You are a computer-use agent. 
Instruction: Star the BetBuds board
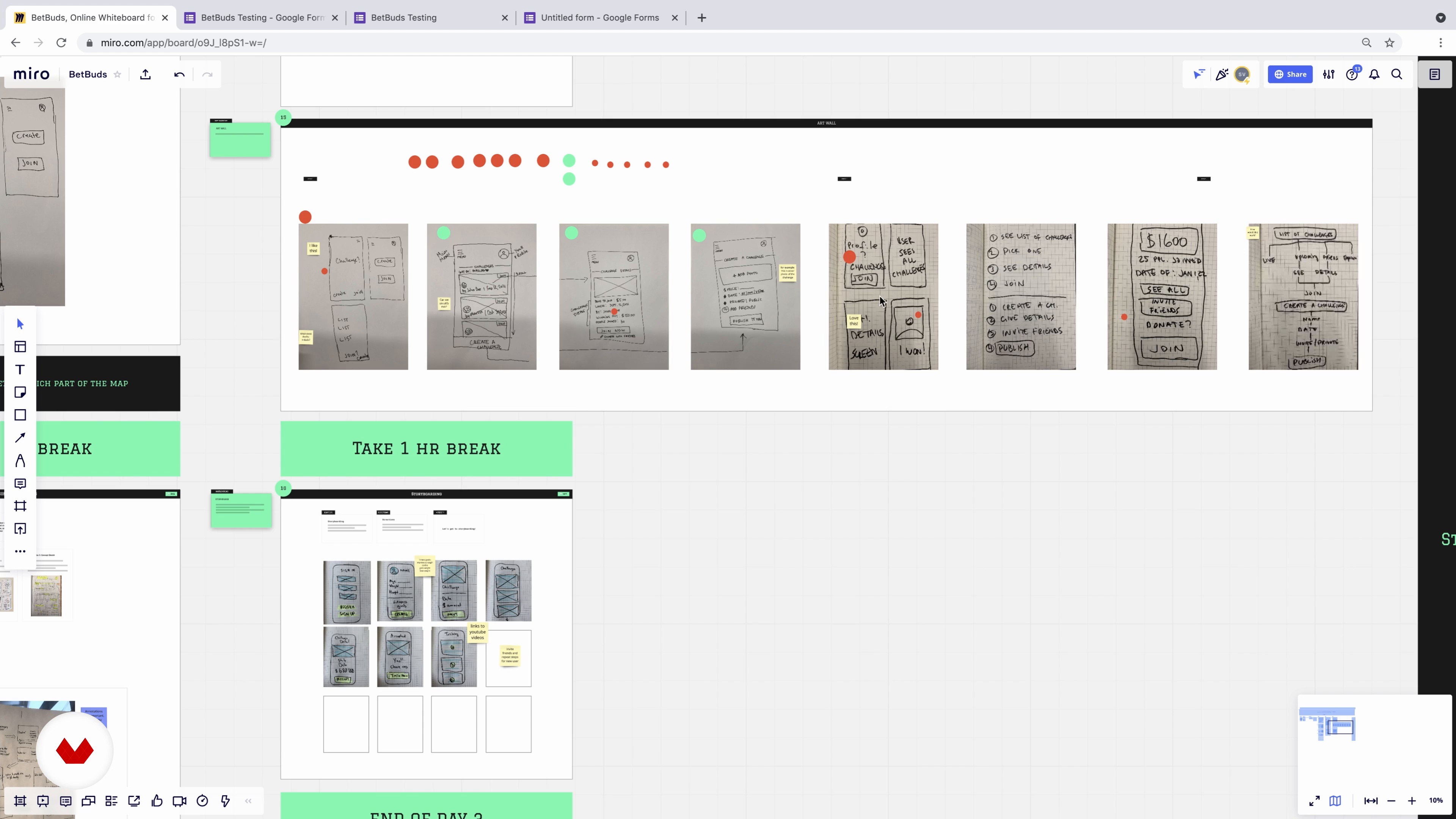tap(118, 74)
